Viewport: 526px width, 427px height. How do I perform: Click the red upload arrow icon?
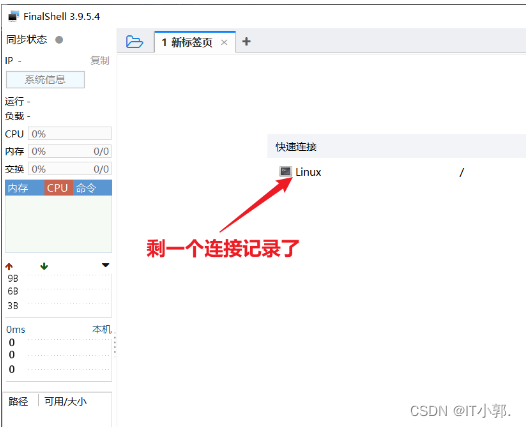(9, 266)
